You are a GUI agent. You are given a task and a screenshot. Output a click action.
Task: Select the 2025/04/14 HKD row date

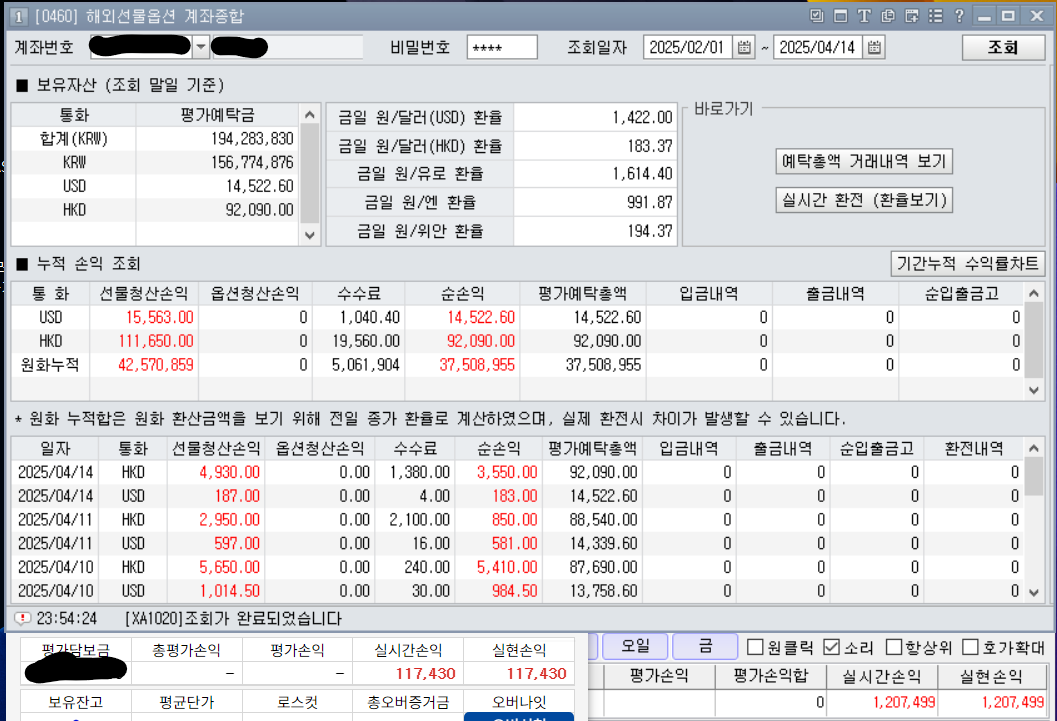pyautogui.click(x=55, y=472)
